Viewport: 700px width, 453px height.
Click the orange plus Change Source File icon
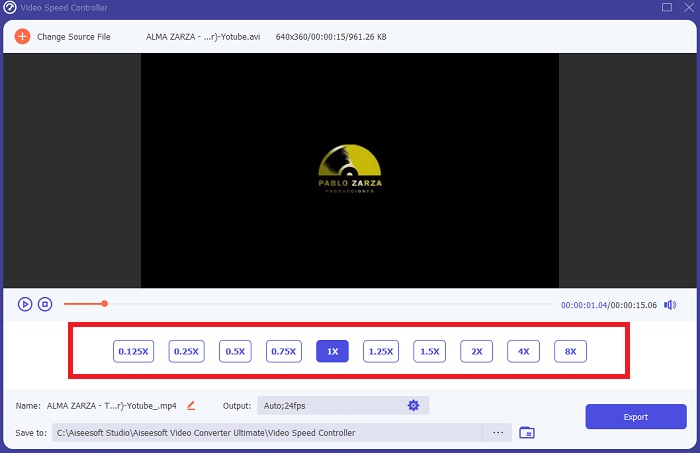coord(22,37)
